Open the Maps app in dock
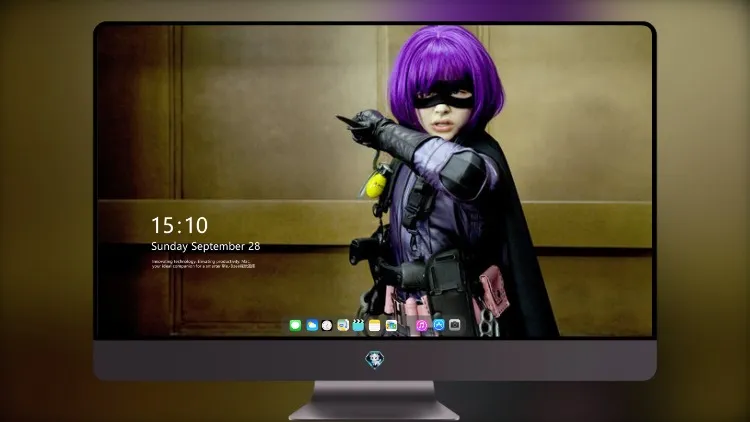The height and width of the screenshot is (422, 750). [343, 326]
